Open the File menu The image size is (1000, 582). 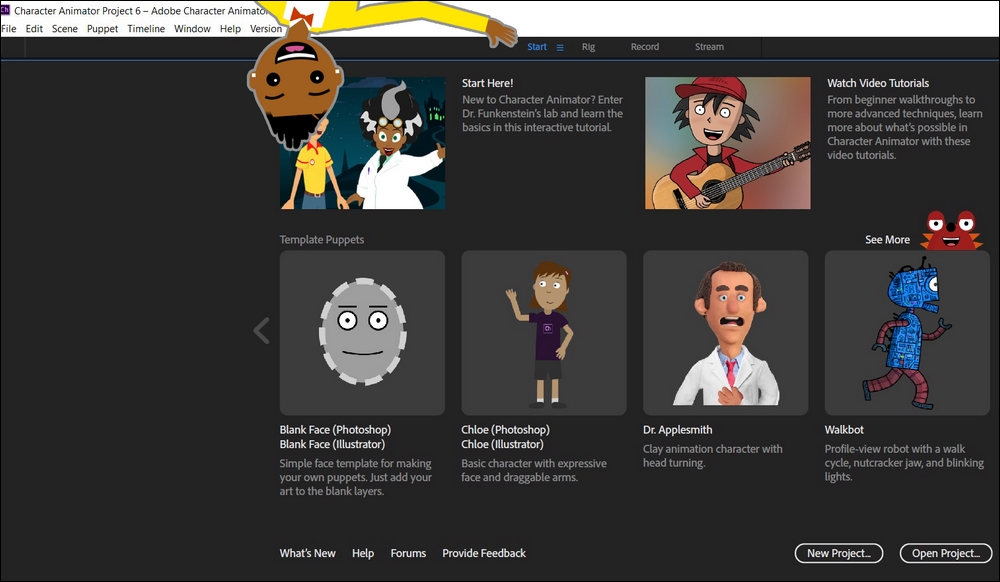click(x=9, y=29)
